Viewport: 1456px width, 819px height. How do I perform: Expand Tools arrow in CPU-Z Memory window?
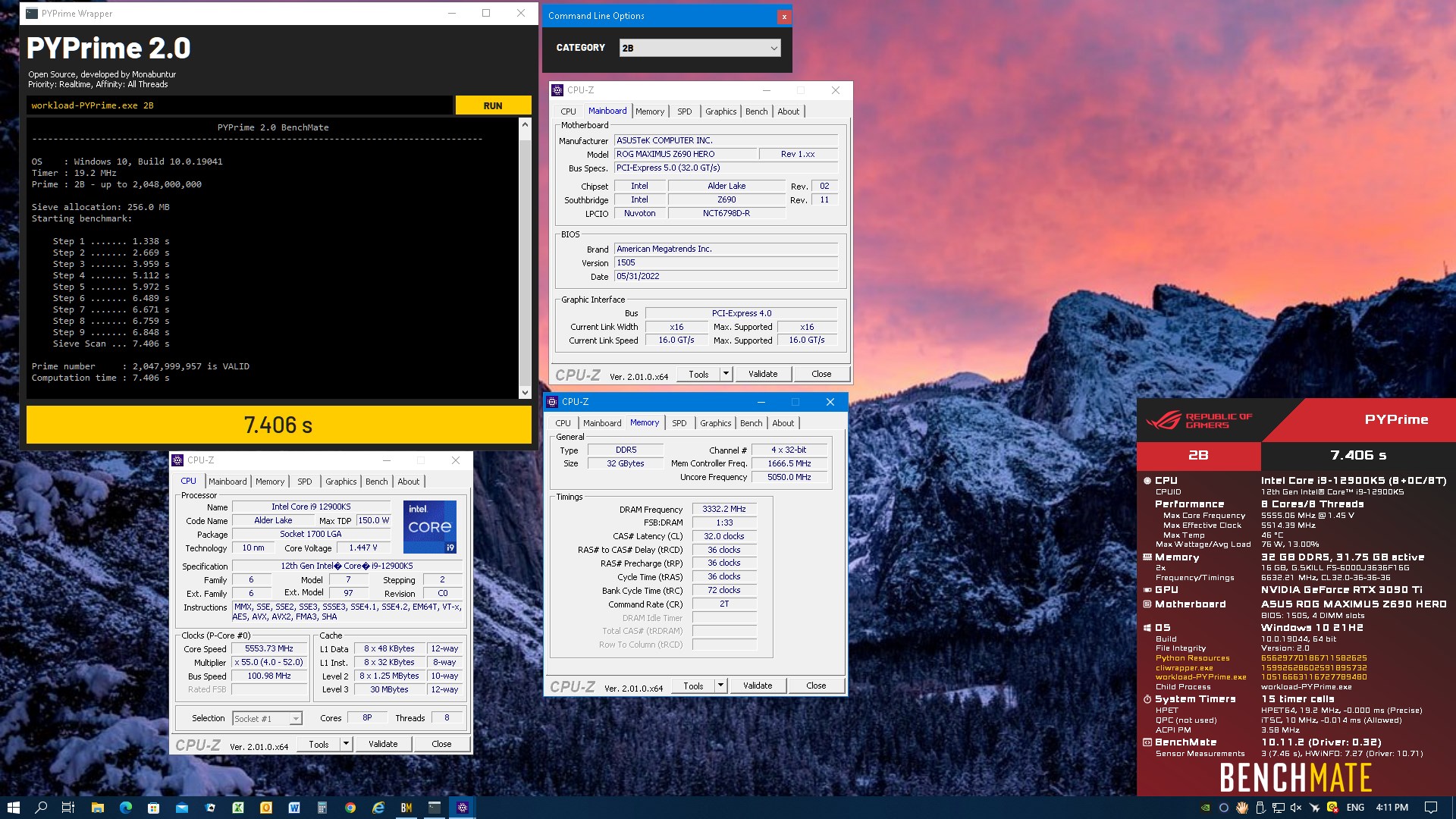pos(720,686)
